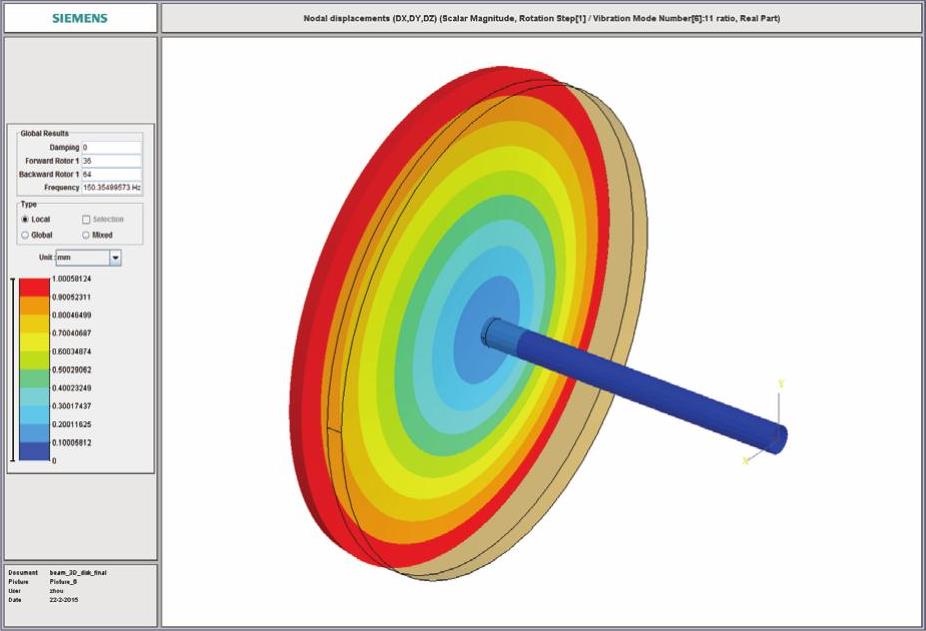Viewport: 926px width, 631px height.
Task: Click the red legend swatch at top
Action: coord(34,286)
